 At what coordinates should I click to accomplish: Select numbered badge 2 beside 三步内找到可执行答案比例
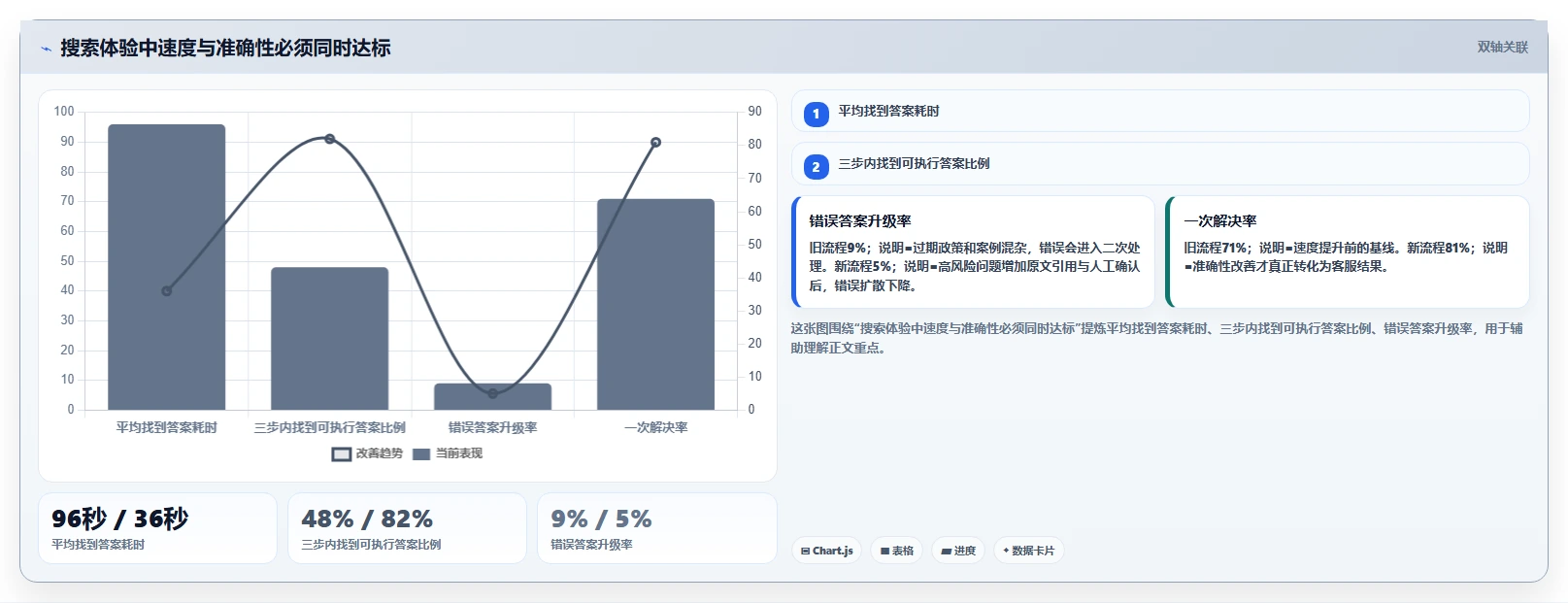pos(816,167)
